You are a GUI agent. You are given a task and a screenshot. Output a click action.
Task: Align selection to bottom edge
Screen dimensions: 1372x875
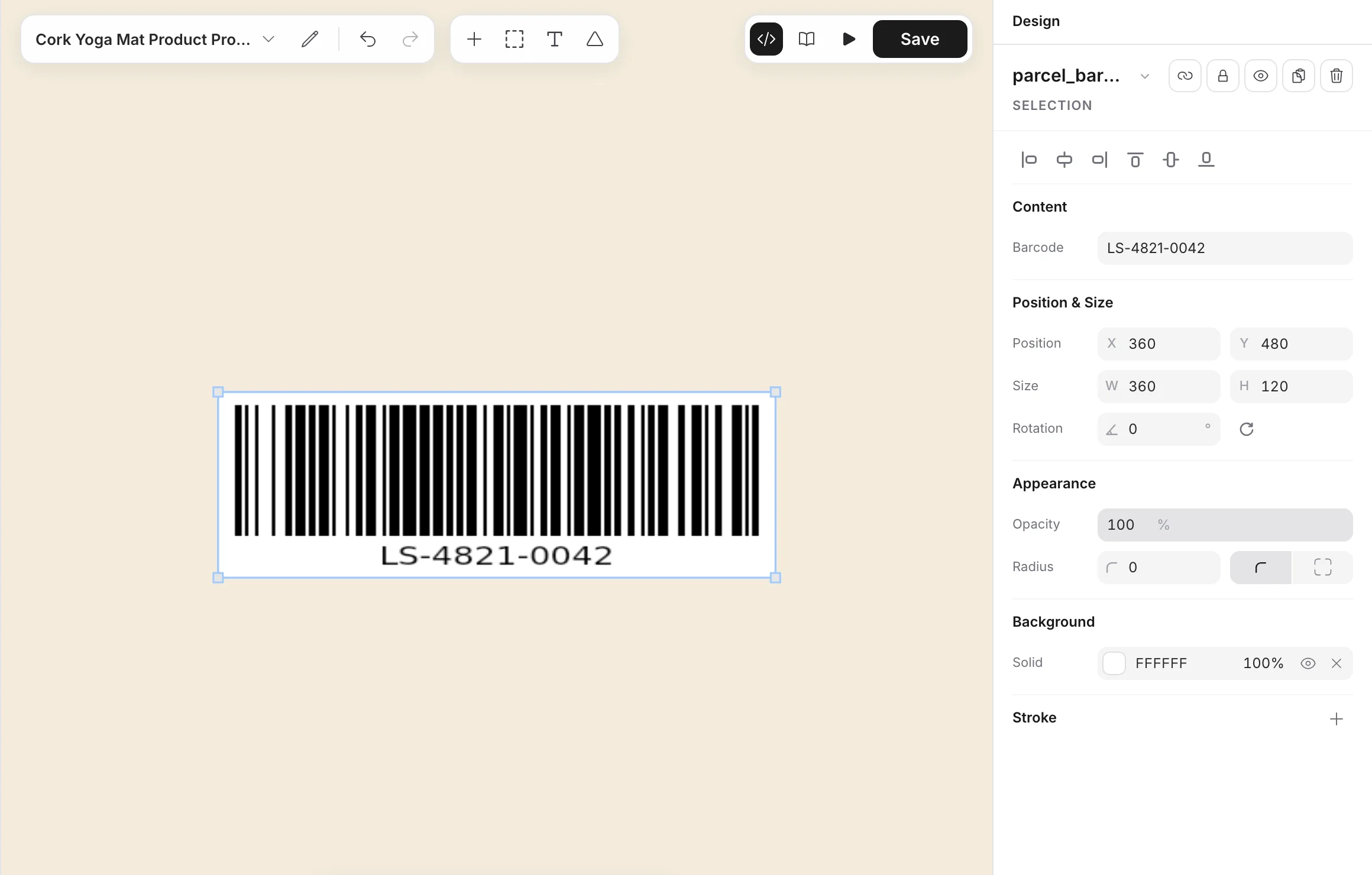coord(1206,160)
